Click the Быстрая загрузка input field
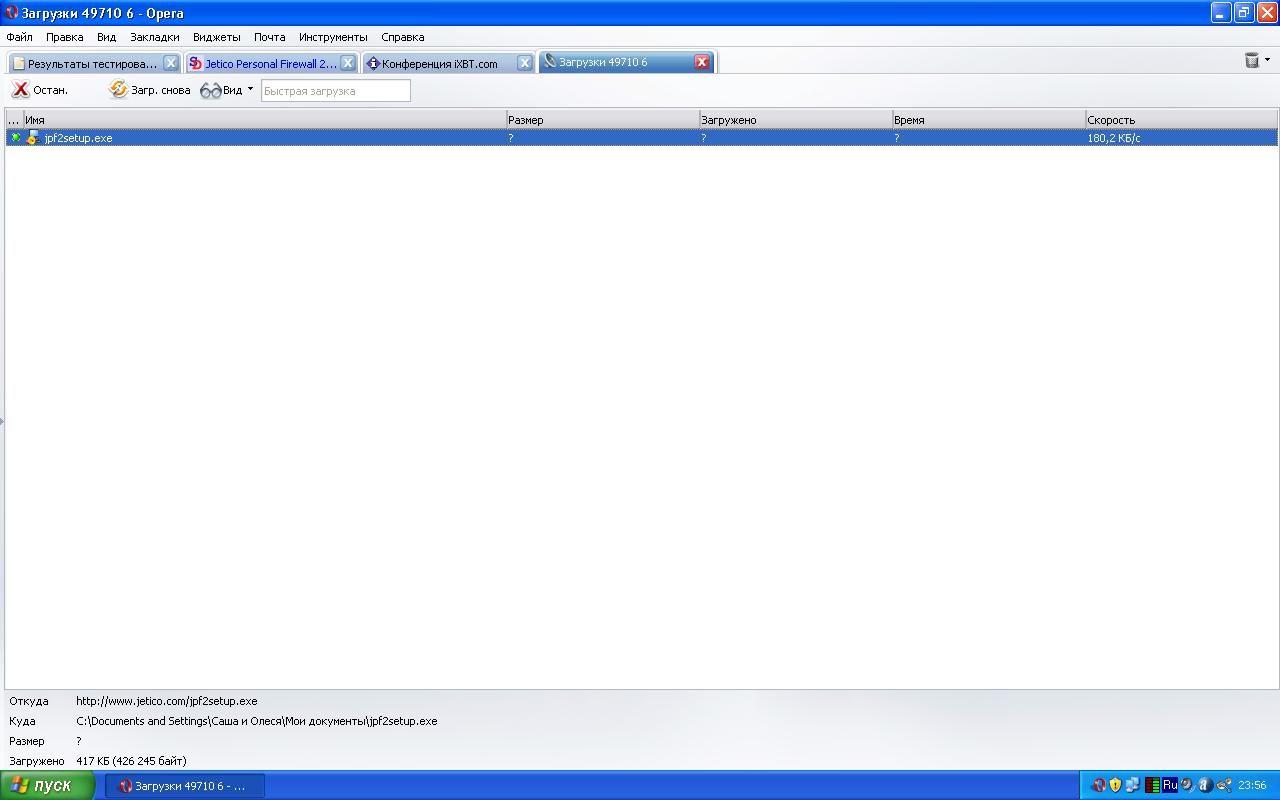This screenshot has width=1280, height=800. pos(335,91)
